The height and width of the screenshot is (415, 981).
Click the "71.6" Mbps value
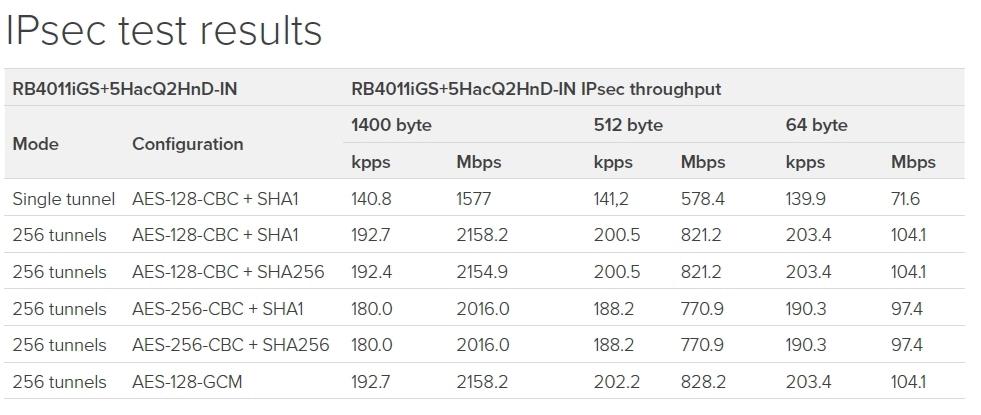tap(905, 199)
